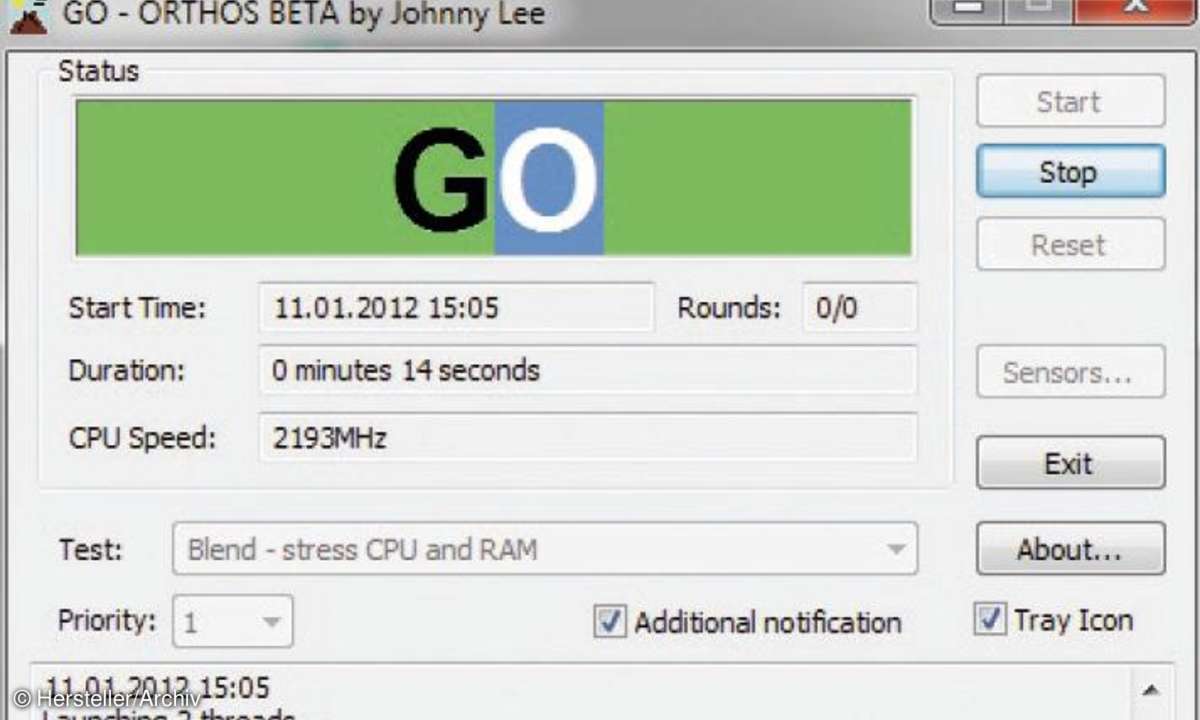Click the Duration value field
1200x720 pixels.
pos(588,371)
